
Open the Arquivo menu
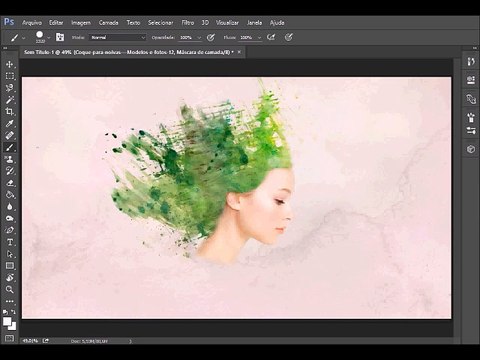coord(32,23)
